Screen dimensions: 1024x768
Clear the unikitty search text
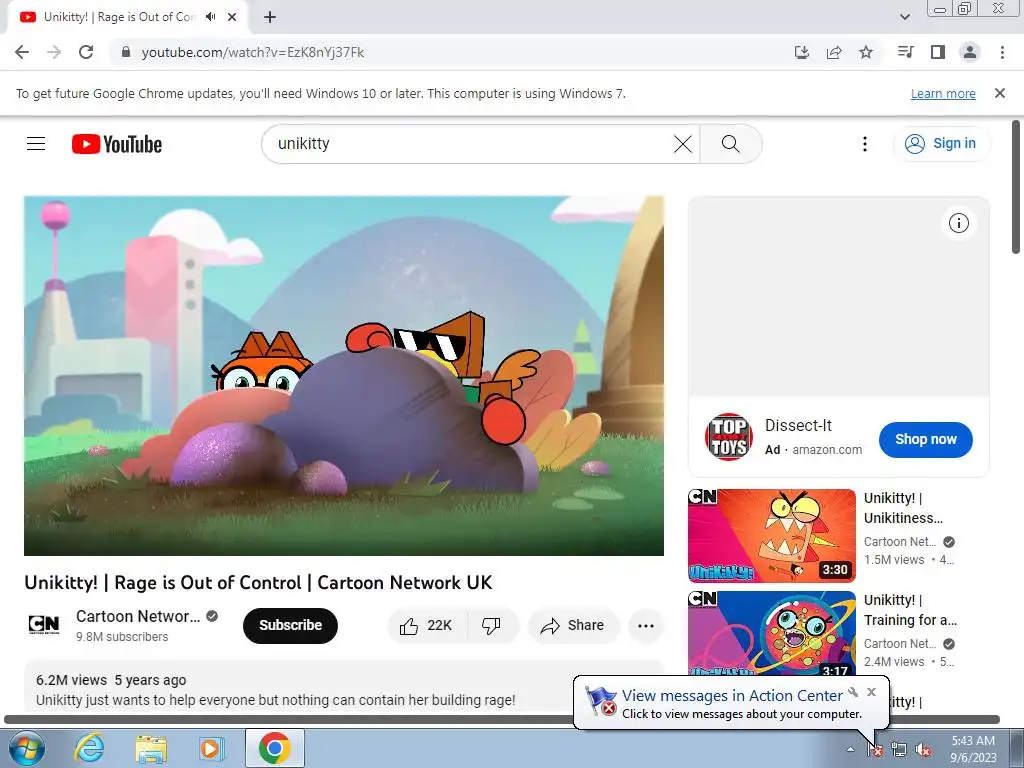(x=682, y=144)
